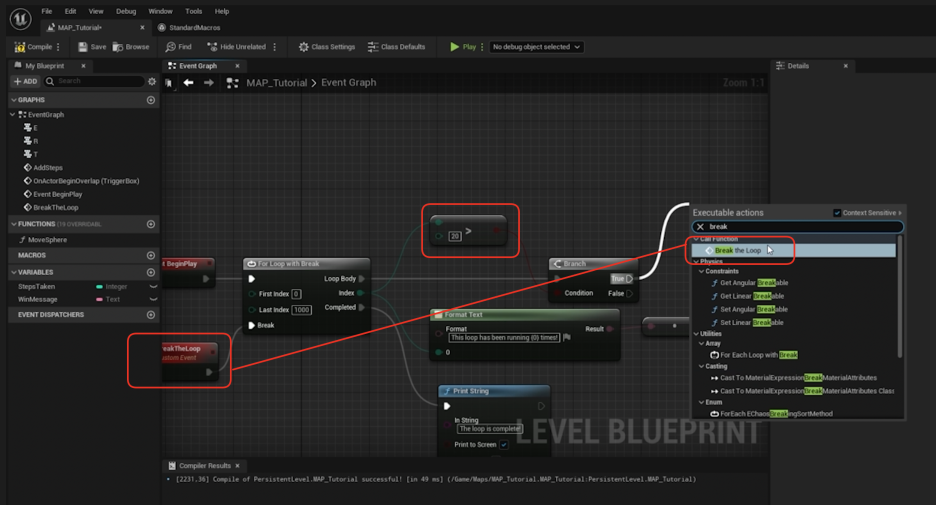Collapse the EventGraph tree item

click(13, 115)
